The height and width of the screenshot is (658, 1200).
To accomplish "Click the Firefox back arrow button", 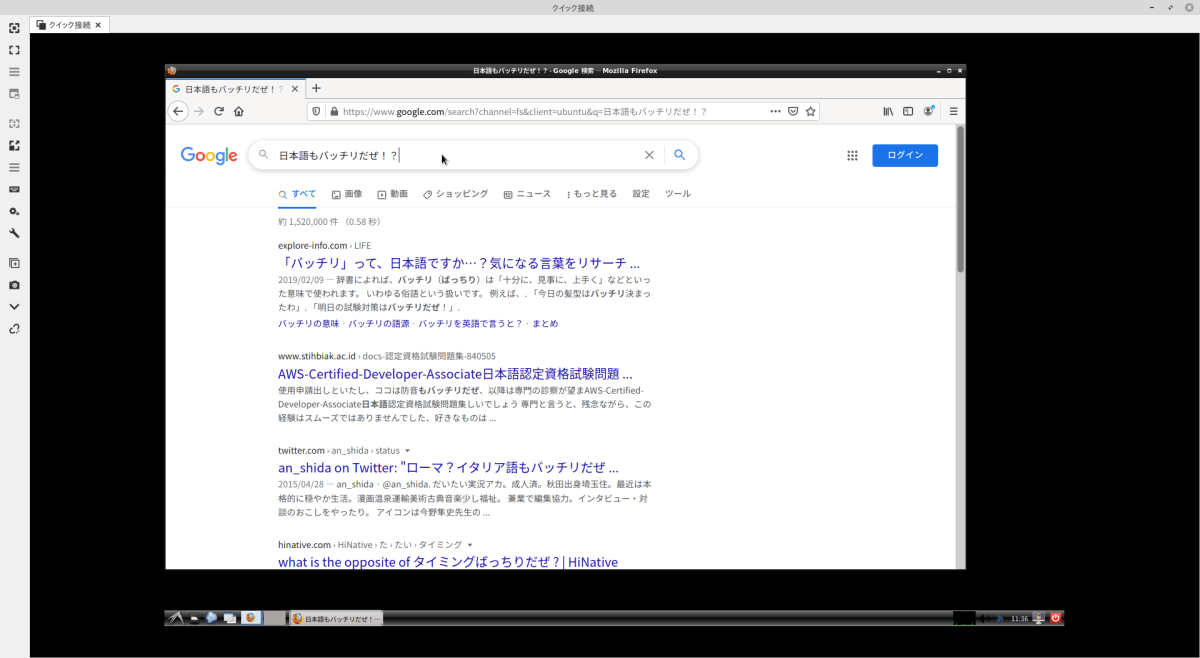I will (178, 111).
